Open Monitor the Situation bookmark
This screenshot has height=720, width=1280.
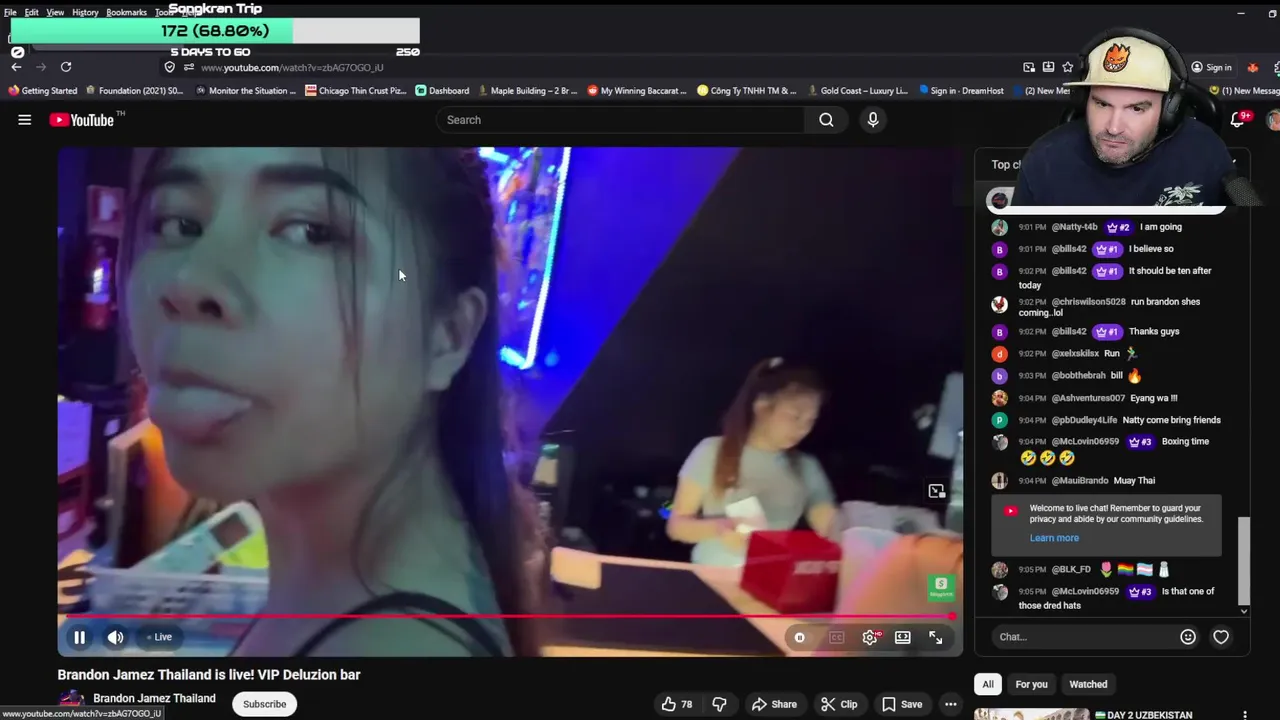[x=246, y=91]
